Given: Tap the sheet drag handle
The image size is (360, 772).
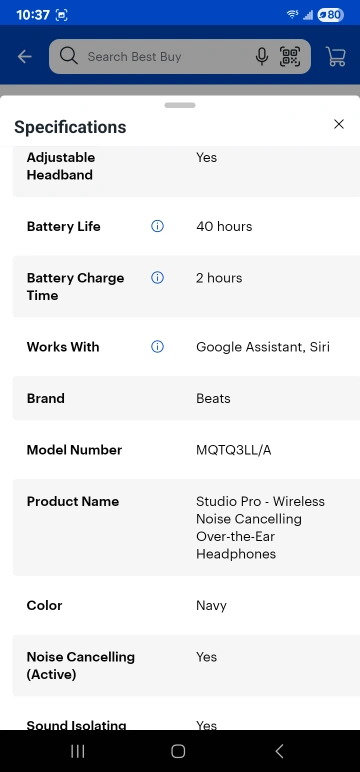Looking at the screenshot, I should [180, 105].
